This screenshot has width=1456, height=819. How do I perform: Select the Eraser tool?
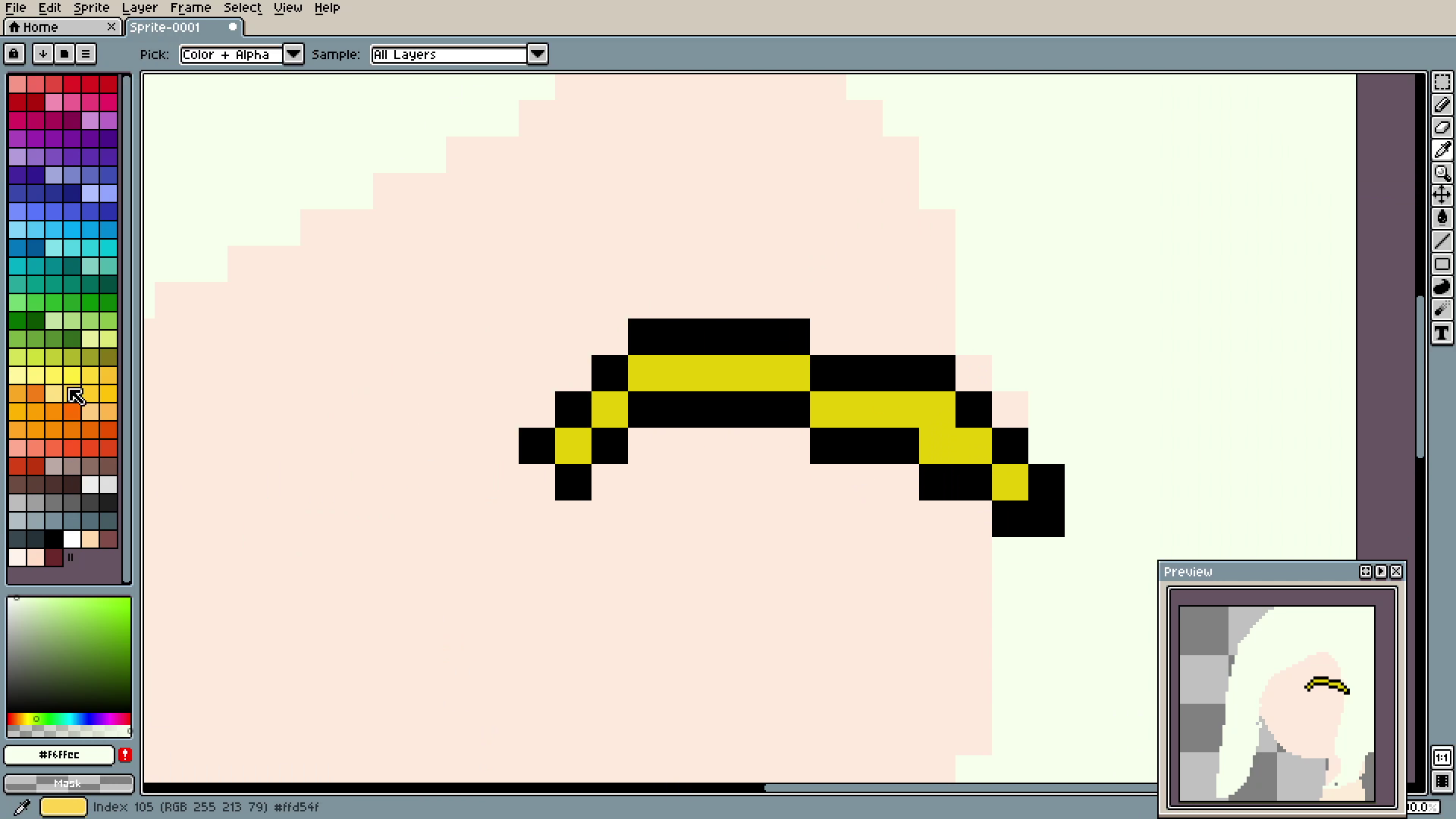point(1442,127)
